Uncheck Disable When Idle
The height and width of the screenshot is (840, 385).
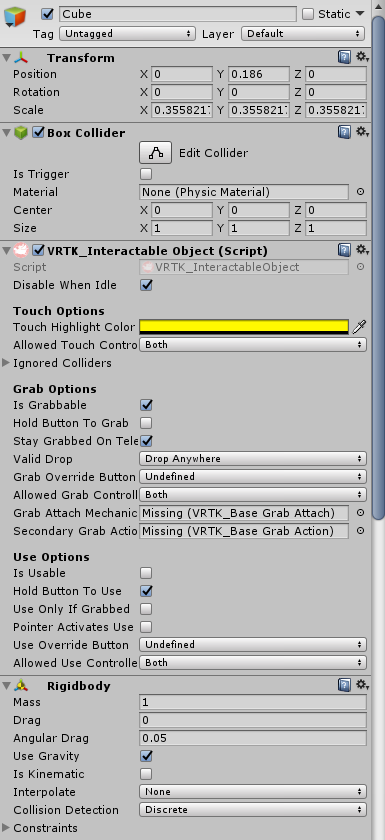[146, 285]
